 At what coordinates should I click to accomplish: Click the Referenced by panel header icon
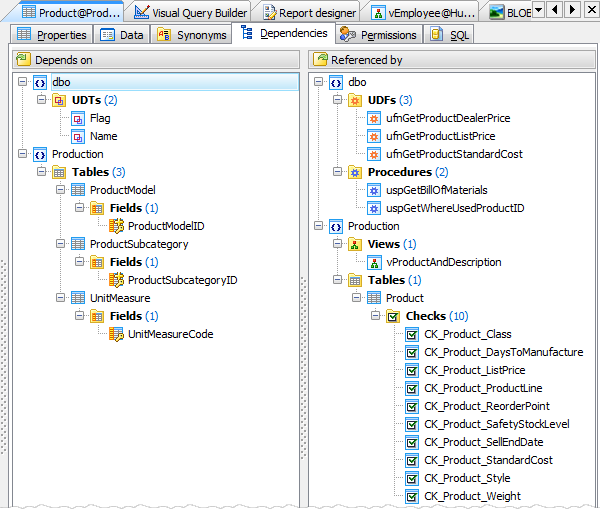click(x=319, y=60)
